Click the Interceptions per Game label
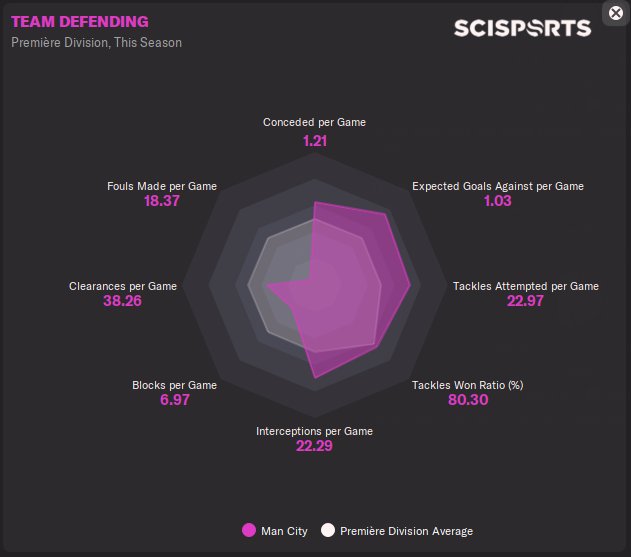631x557 pixels. 314,431
